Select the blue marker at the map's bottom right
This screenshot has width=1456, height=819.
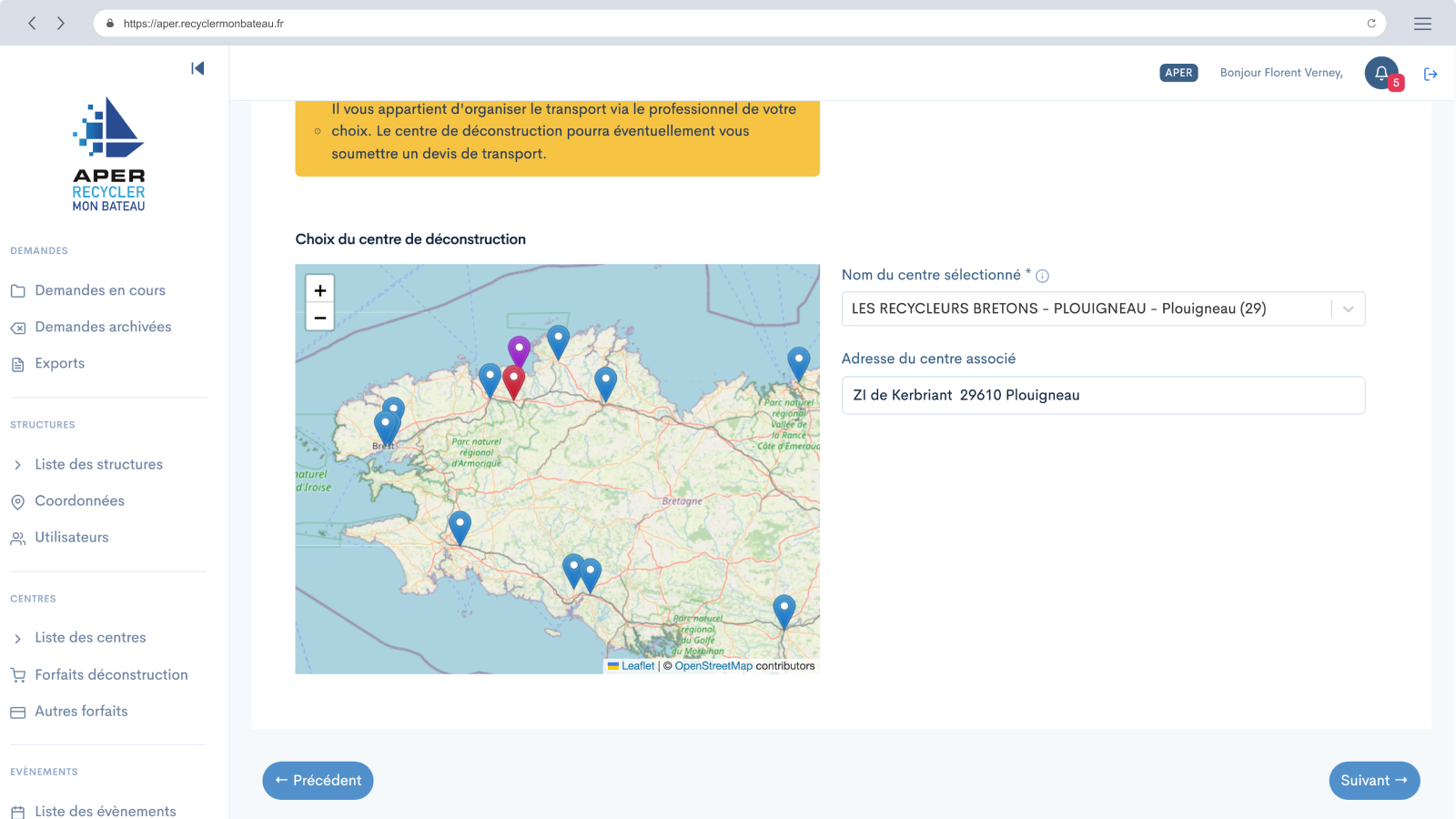point(784,612)
